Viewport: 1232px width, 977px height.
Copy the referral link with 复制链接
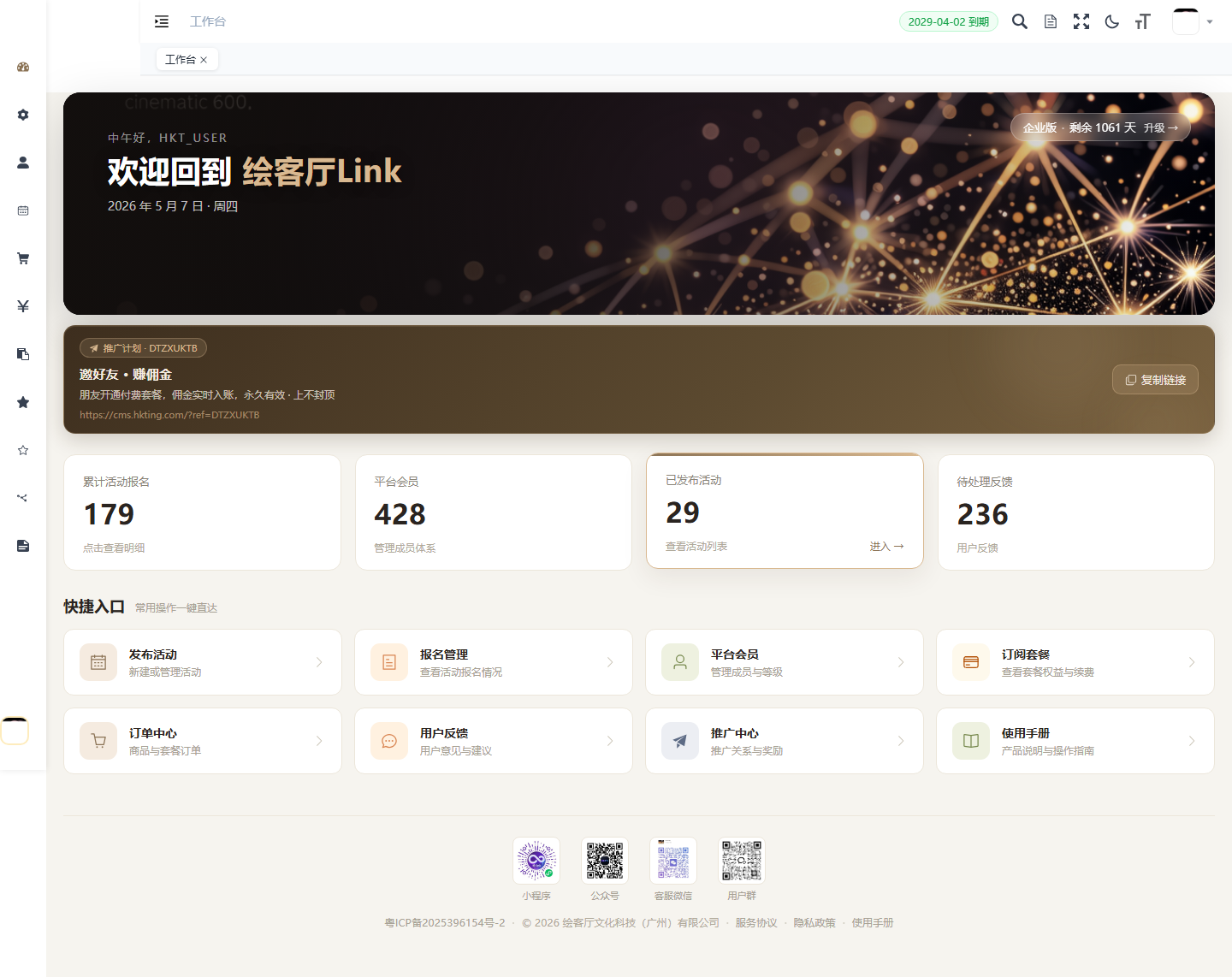pyautogui.click(x=1155, y=380)
